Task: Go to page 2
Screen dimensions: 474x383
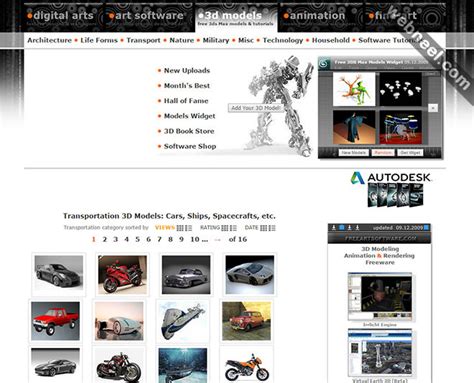Action: coord(105,239)
